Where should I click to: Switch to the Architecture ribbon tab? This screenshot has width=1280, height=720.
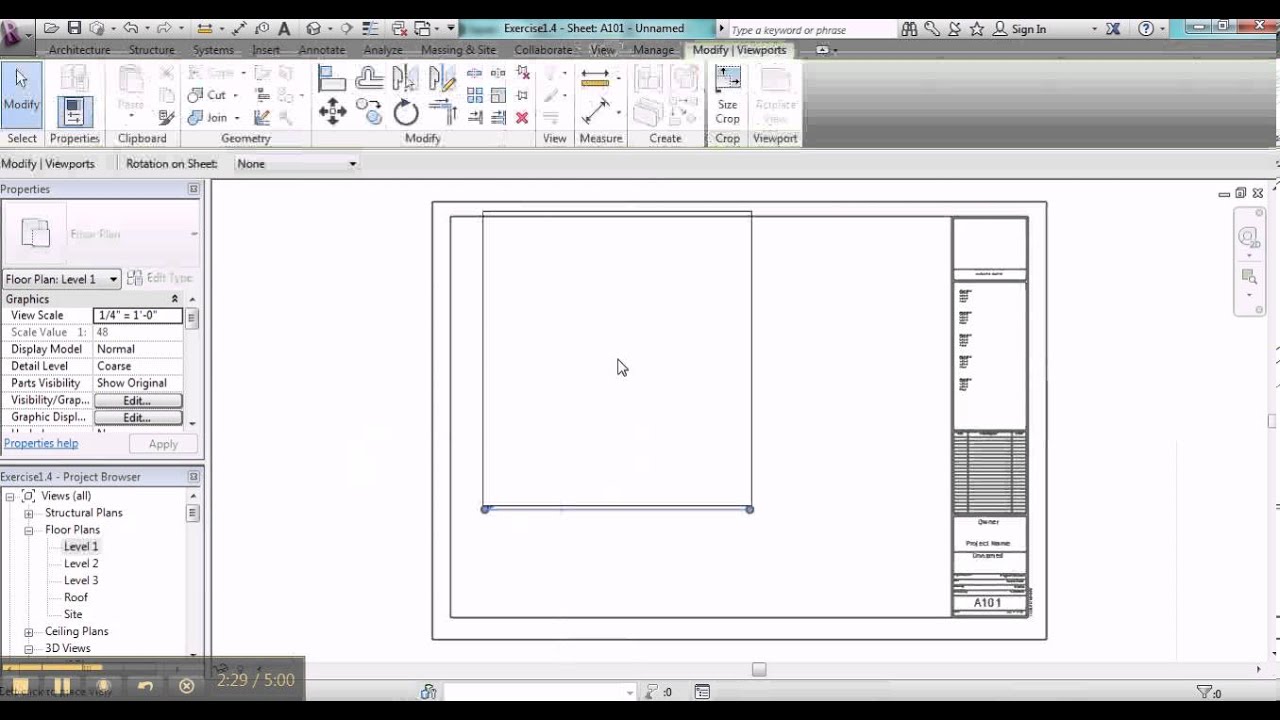click(79, 50)
